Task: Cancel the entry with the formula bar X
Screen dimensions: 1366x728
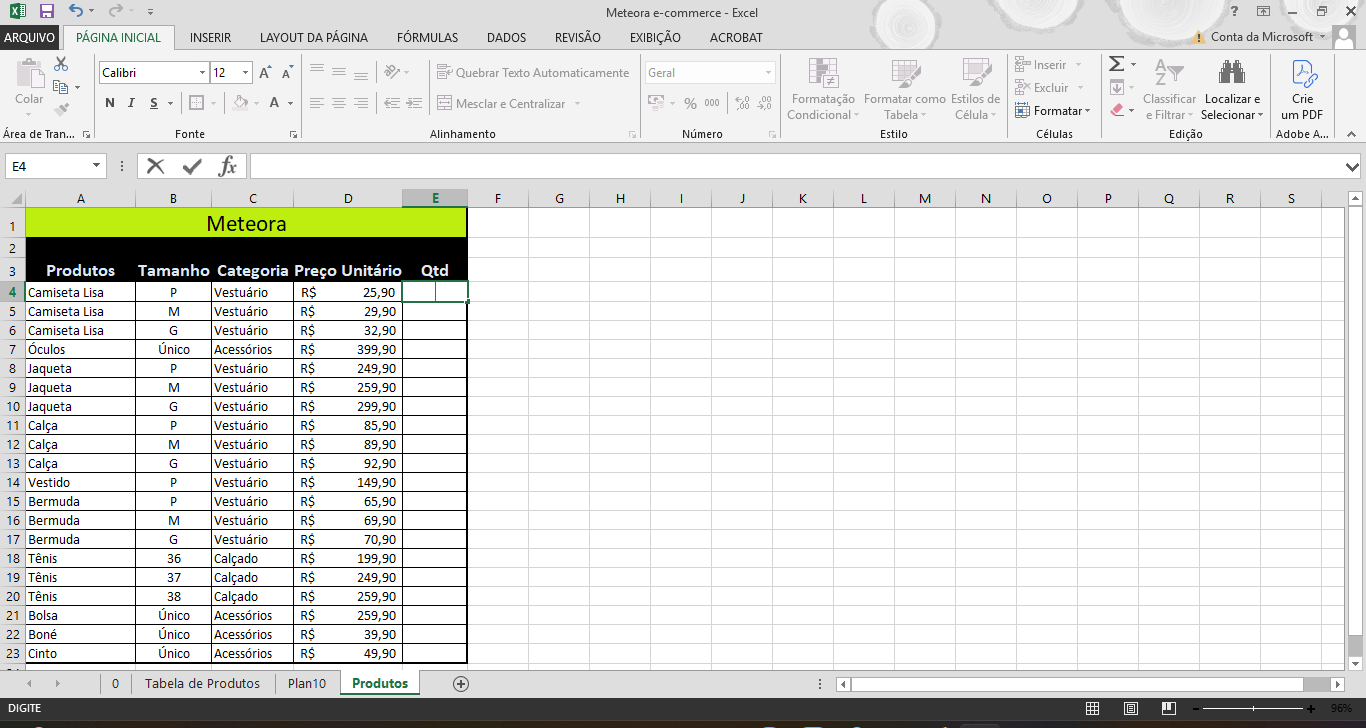Action: coord(156,166)
